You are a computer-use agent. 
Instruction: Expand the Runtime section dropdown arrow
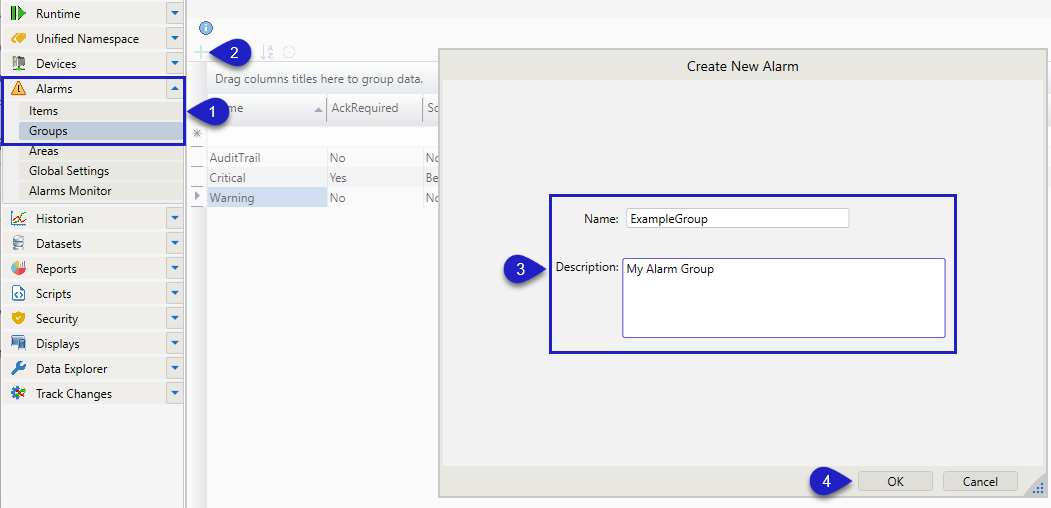pyautogui.click(x=175, y=14)
